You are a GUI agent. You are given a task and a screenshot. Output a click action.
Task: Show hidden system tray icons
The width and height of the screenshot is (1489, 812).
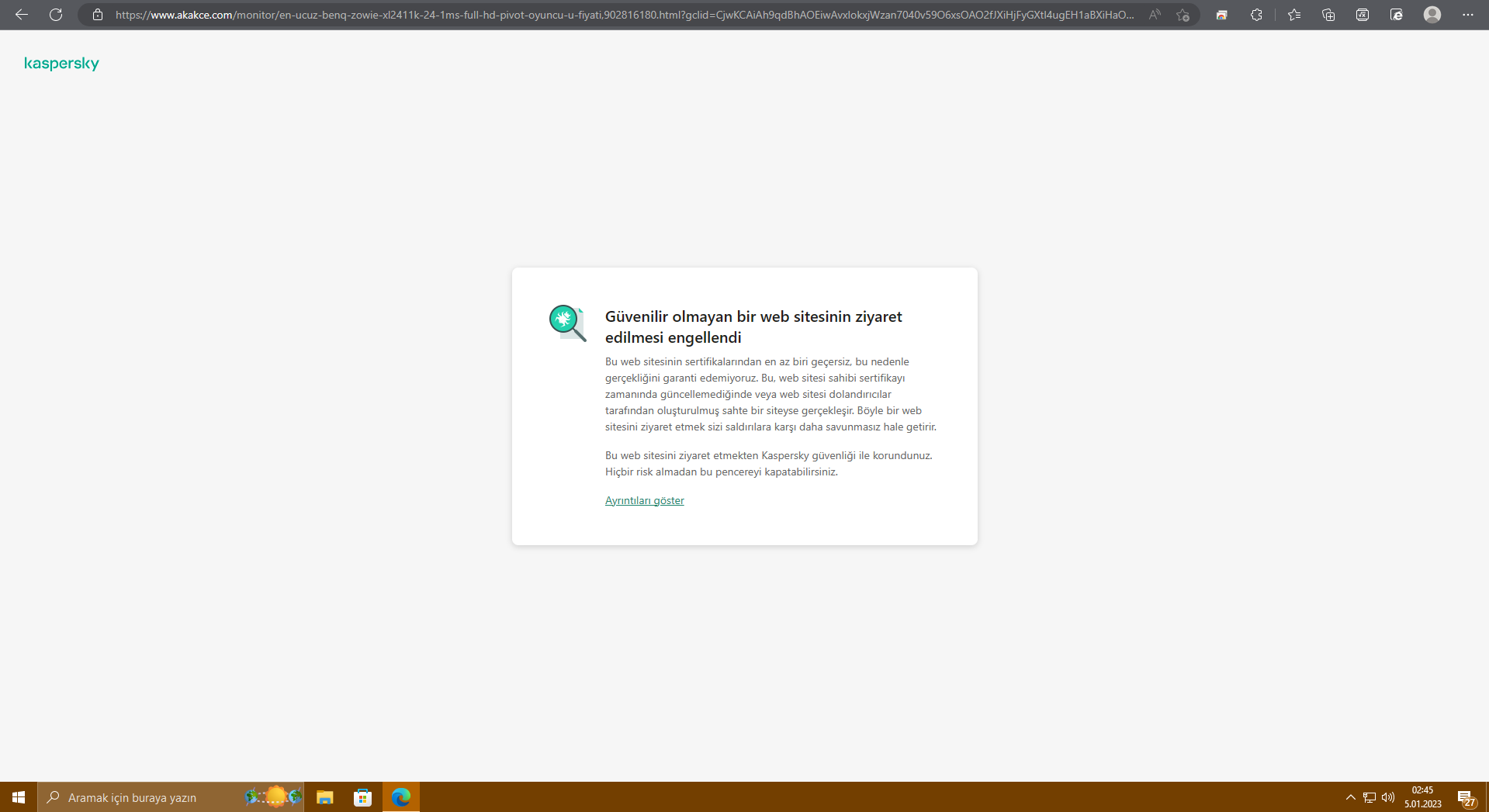(1351, 797)
